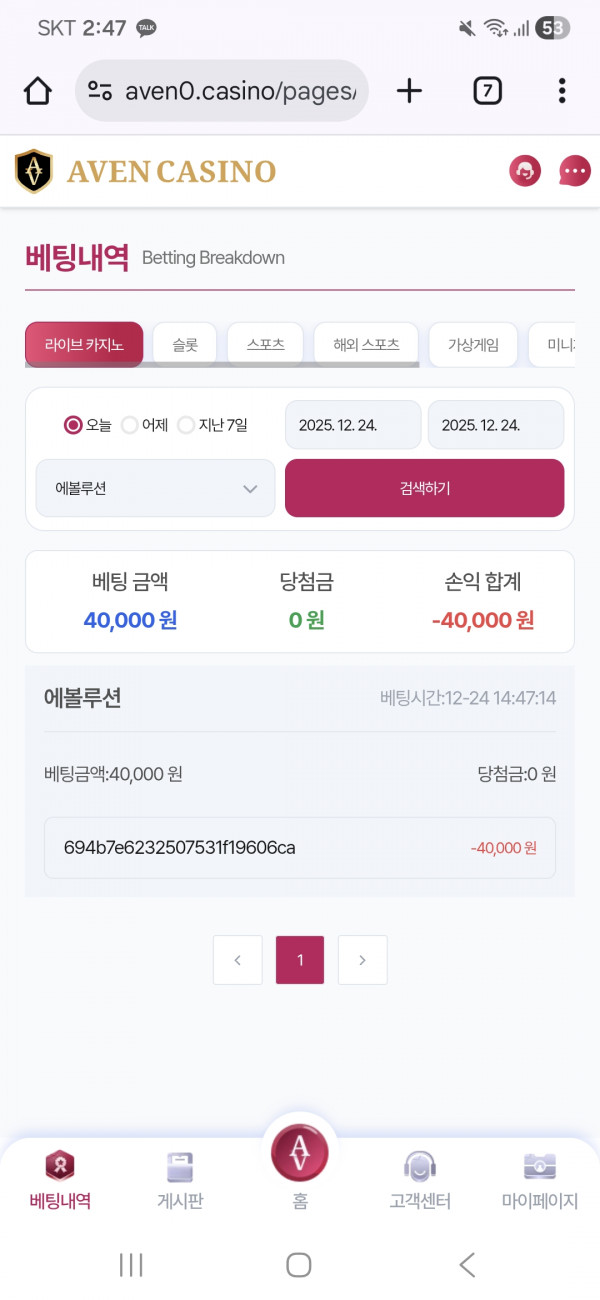Open the messages icon beside chat

pos(573,171)
